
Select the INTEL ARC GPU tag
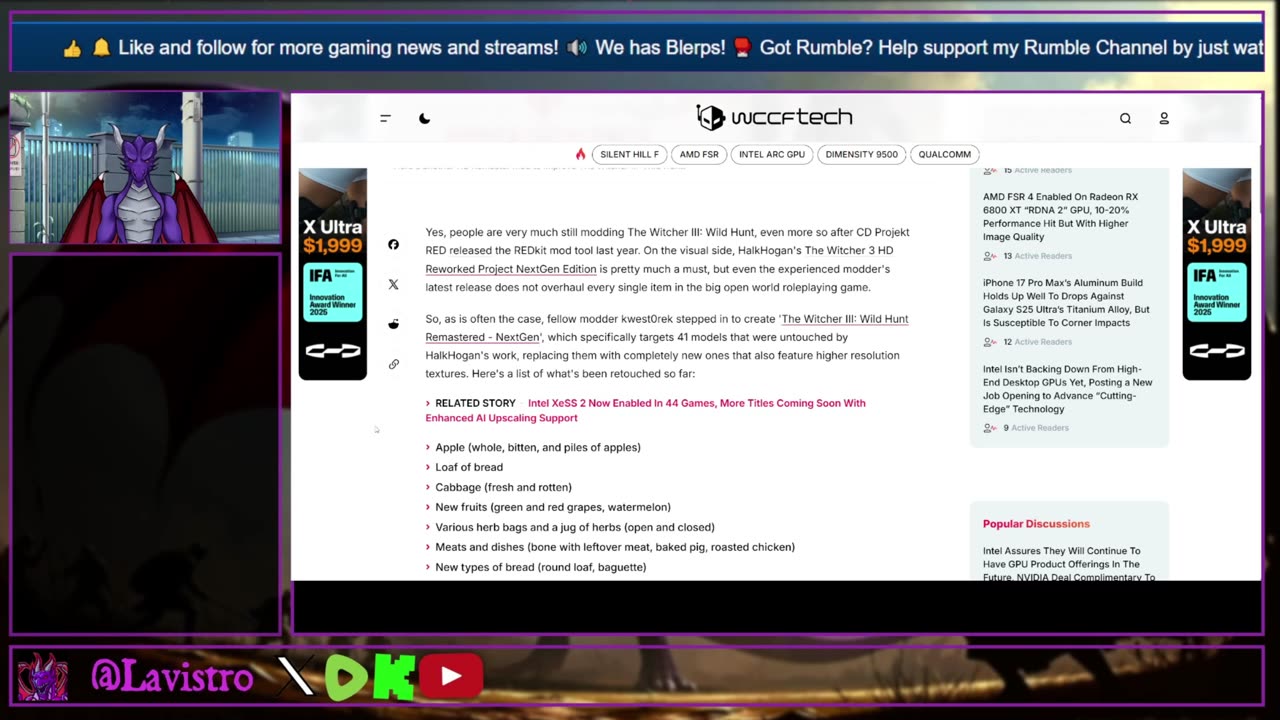772,154
